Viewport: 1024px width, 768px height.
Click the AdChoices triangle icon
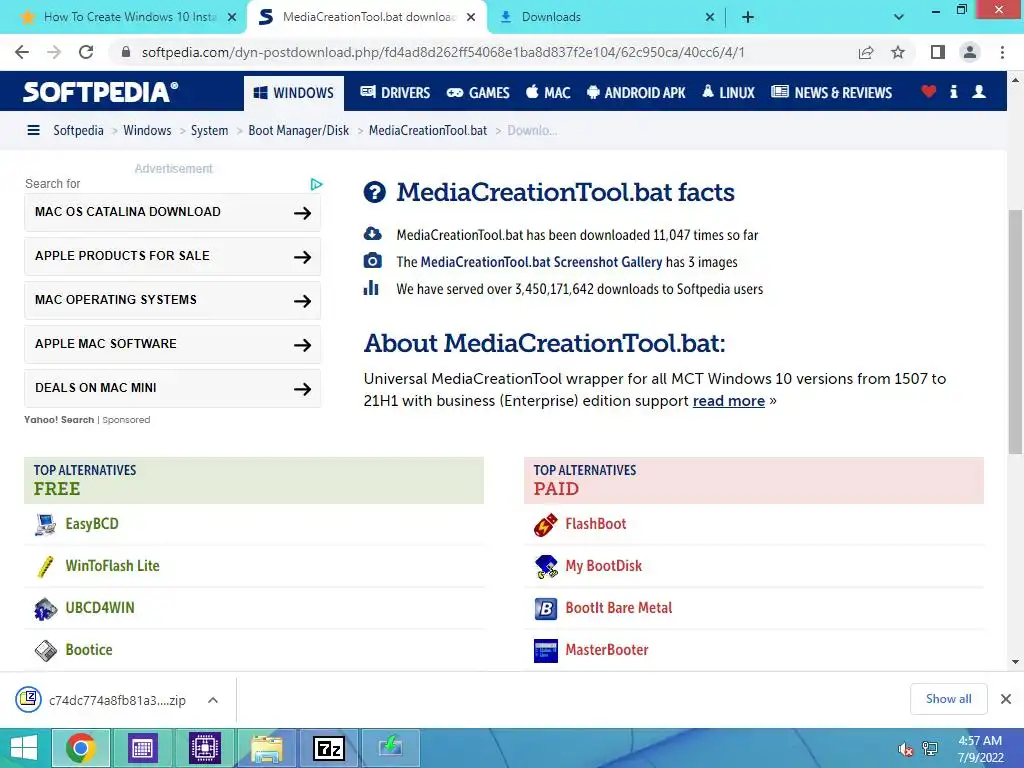pos(316,185)
